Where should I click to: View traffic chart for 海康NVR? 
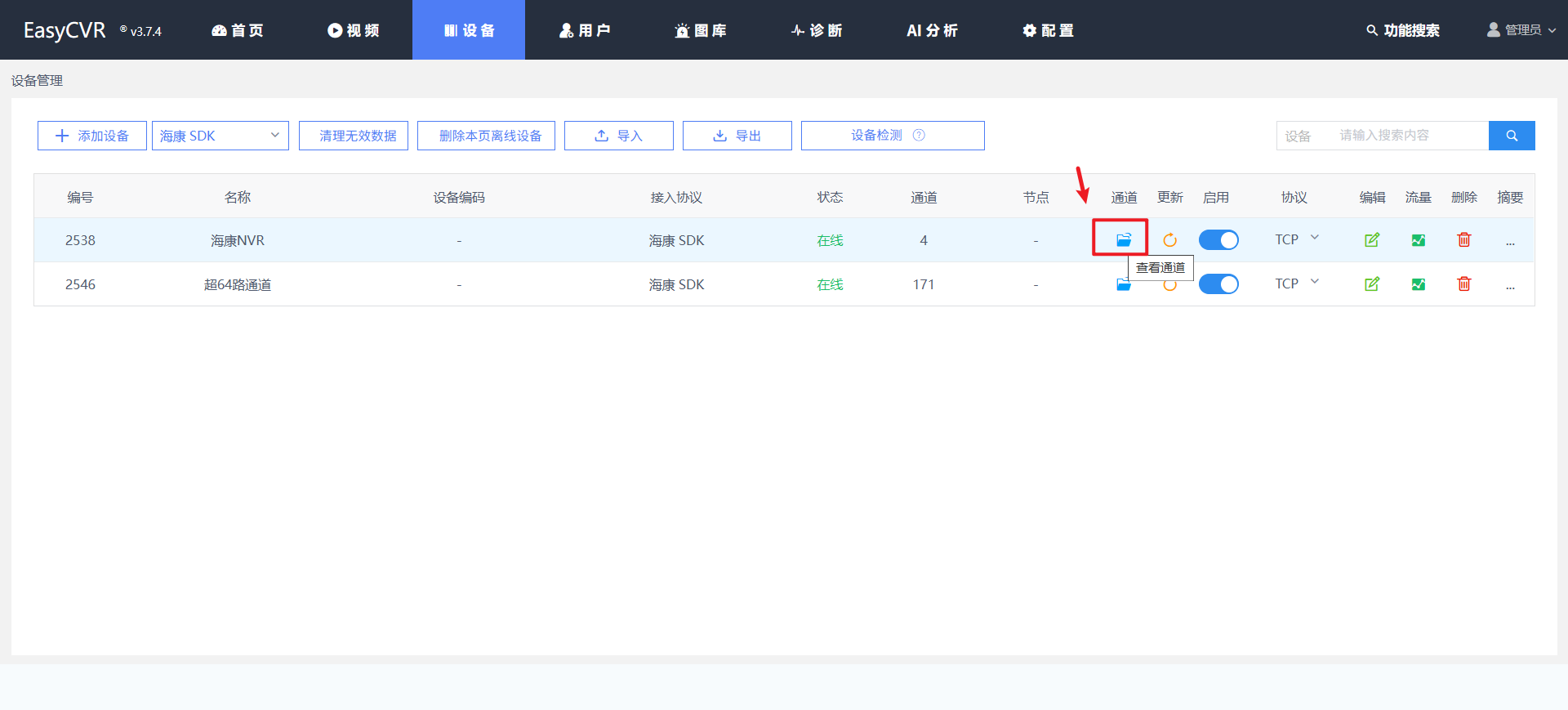[1418, 239]
